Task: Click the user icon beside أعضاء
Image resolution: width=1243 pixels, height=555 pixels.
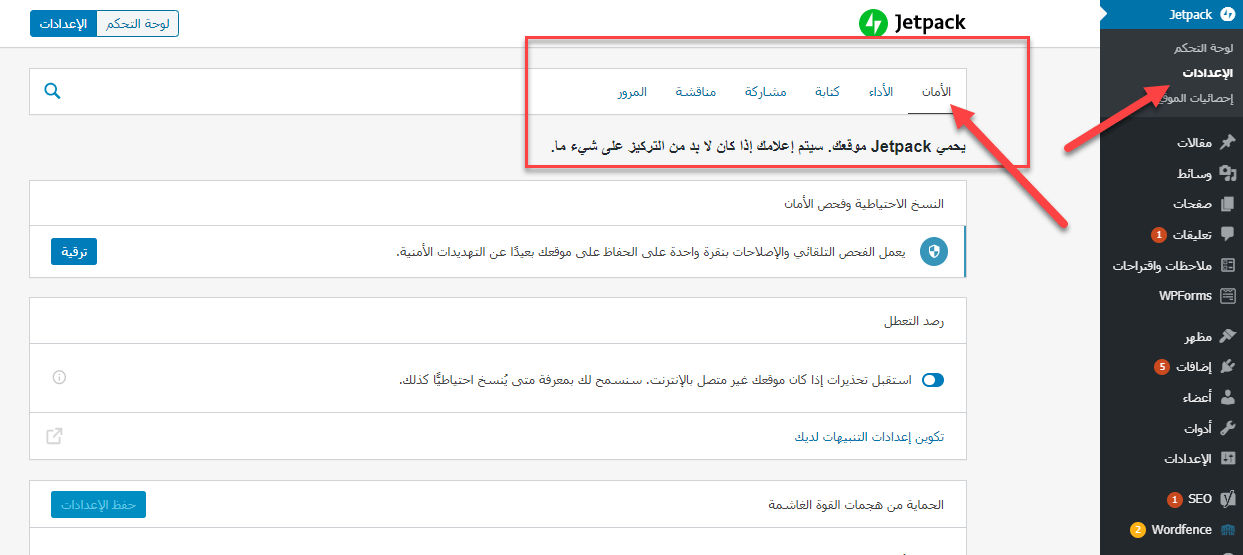Action: click(1227, 398)
